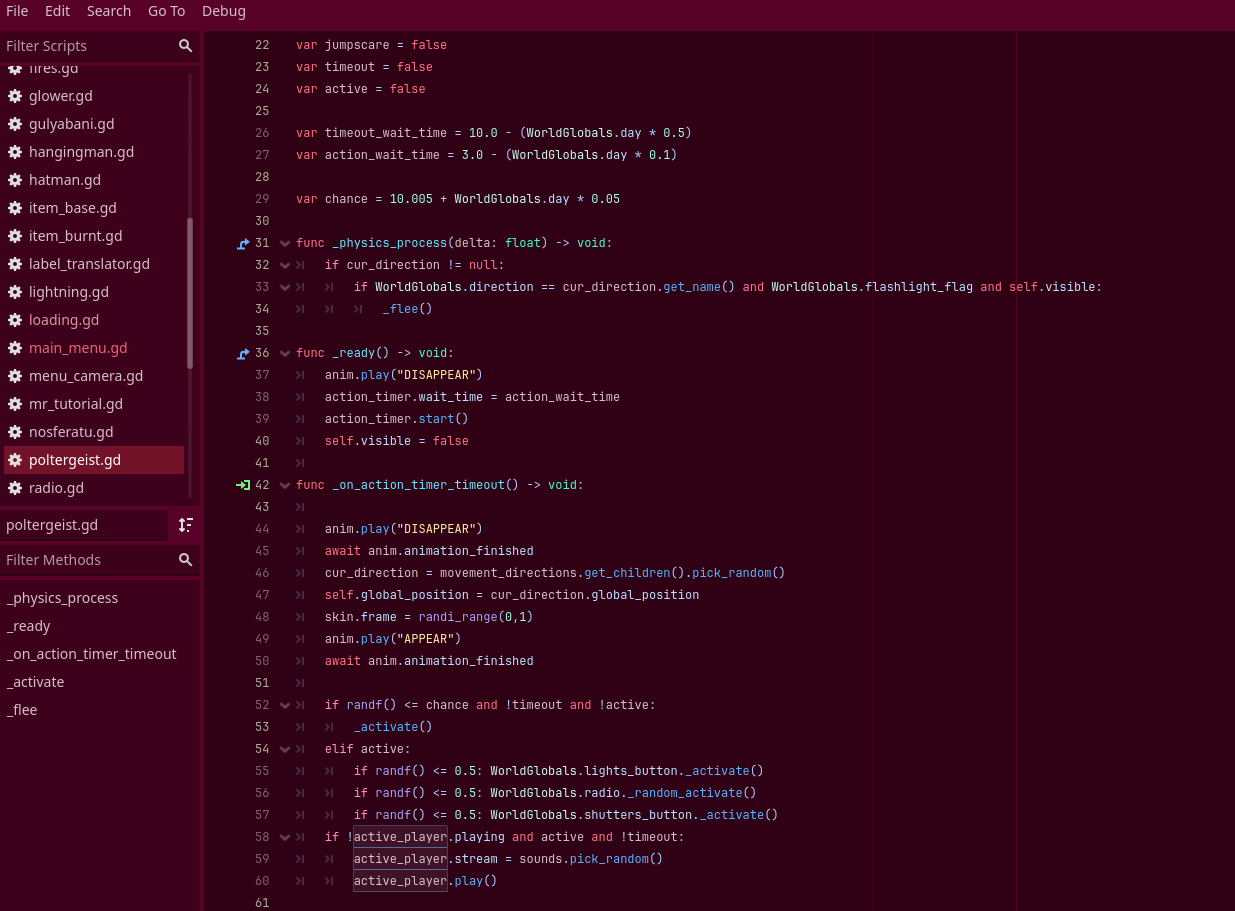Click override arrow icon on line 31
This screenshot has width=1235, height=911.
coord(243,243)
